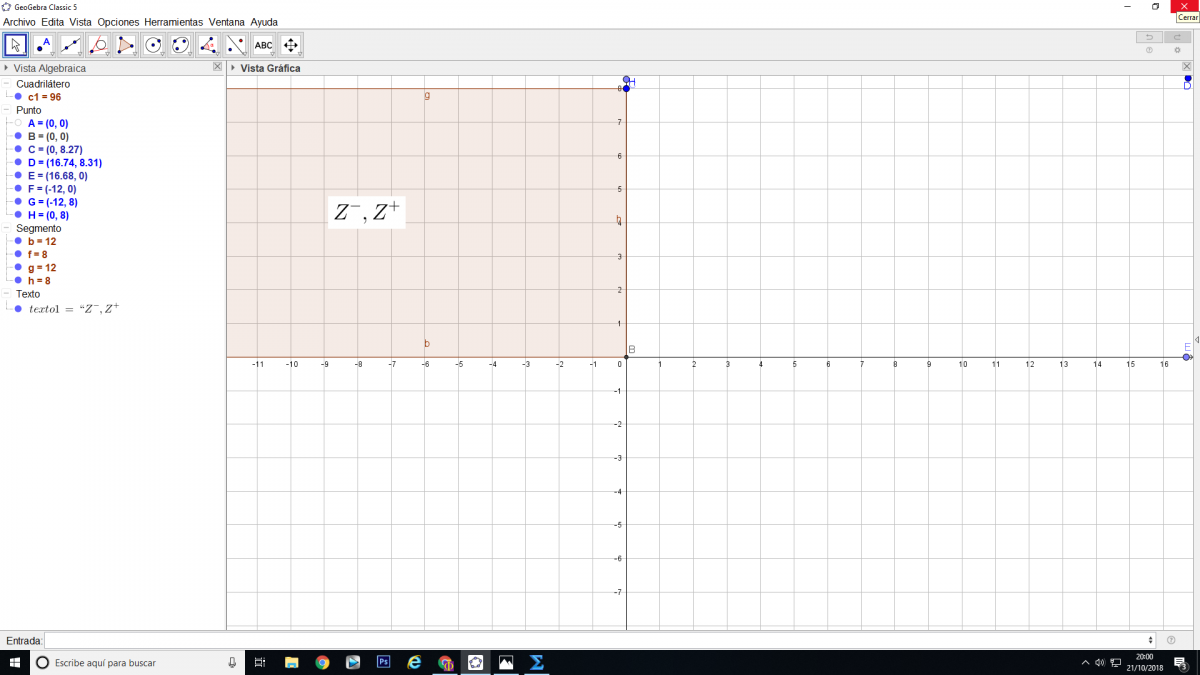Close the Vista Algebraica panel
The image size is (1200, 675).
pos(217,67)
